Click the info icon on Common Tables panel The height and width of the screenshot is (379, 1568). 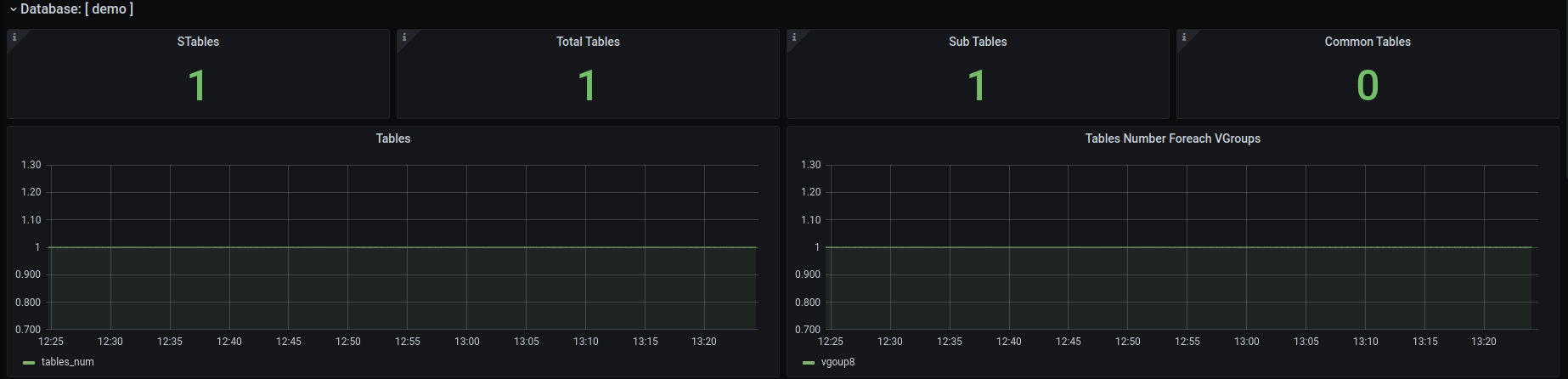(x=1184, y=37)
